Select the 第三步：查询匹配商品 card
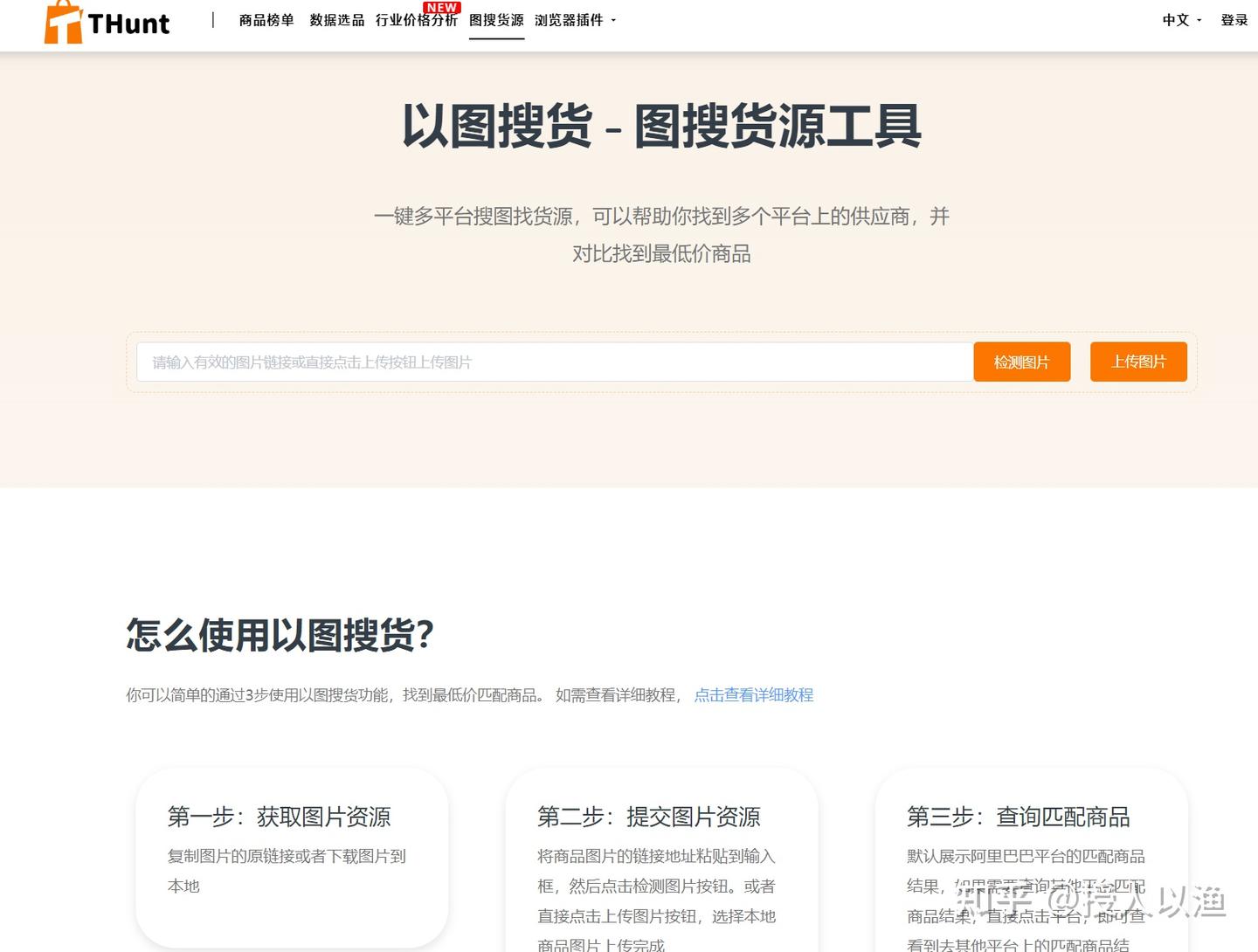The width and height of the screenshot is (1258, 952). [x=1032, y=859]
